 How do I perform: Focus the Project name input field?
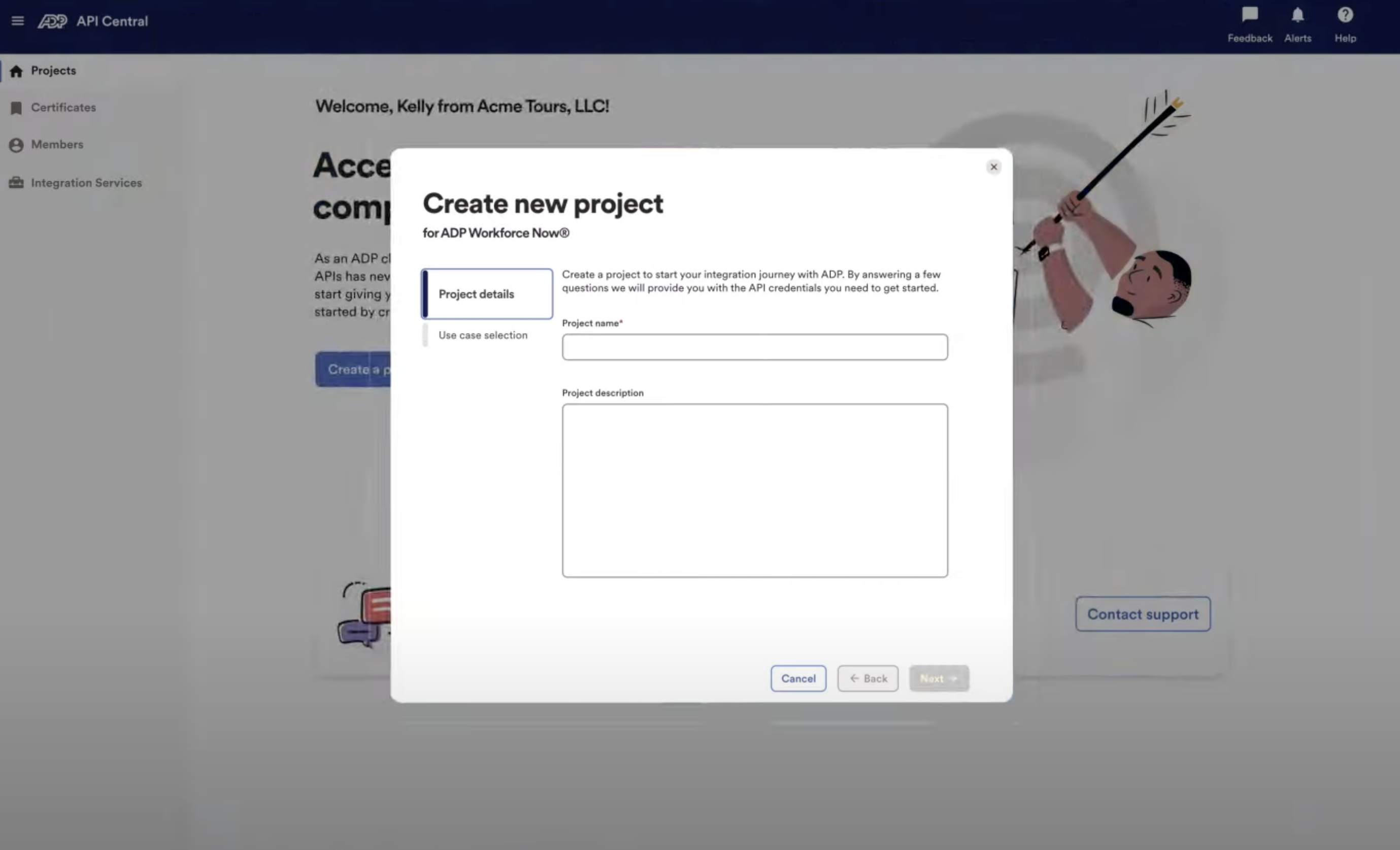[754, 347]
